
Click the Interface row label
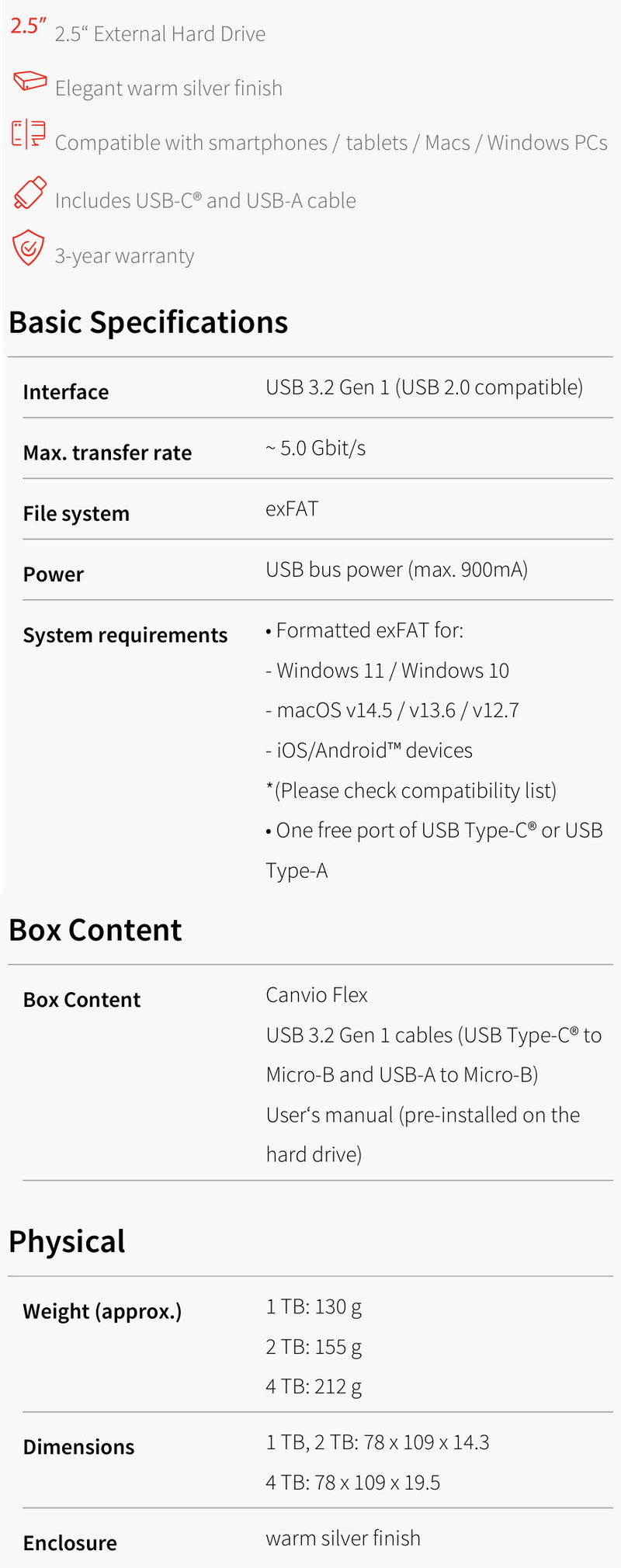(66, 392)
